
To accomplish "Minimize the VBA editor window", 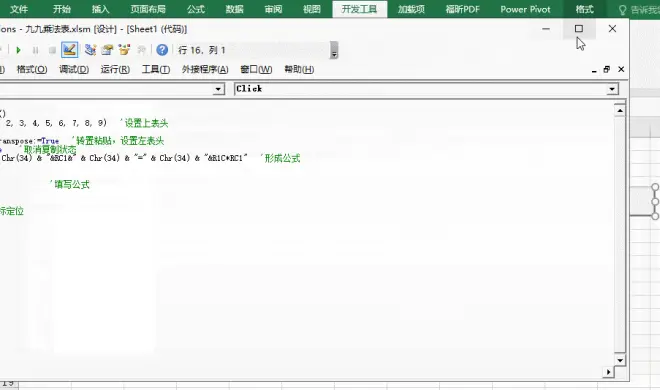I will [x=546, y=29].
